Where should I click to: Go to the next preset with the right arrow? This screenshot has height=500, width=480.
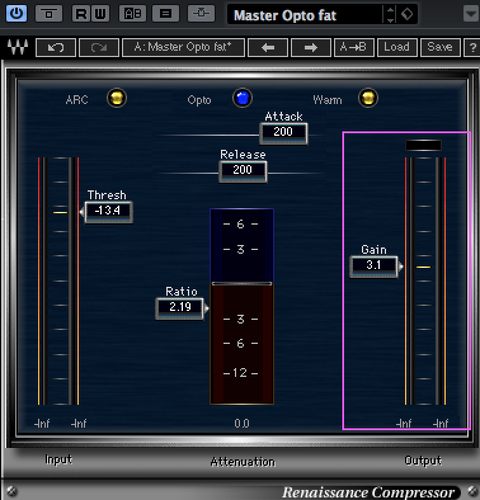click(311, 48)
